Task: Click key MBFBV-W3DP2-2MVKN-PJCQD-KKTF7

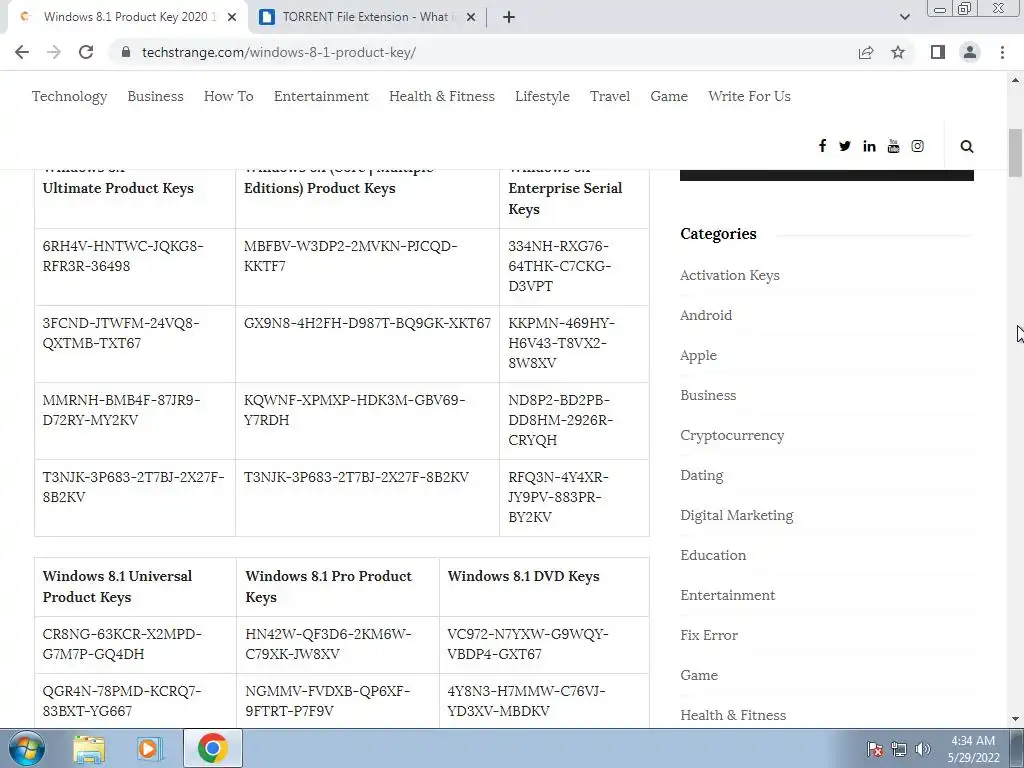Action: (351, 256)
